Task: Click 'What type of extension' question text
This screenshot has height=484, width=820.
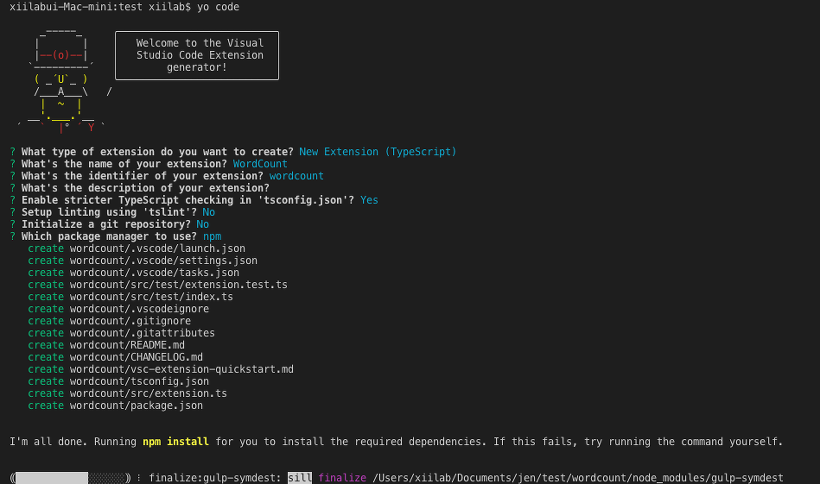Action: click(x=157, y=152)
